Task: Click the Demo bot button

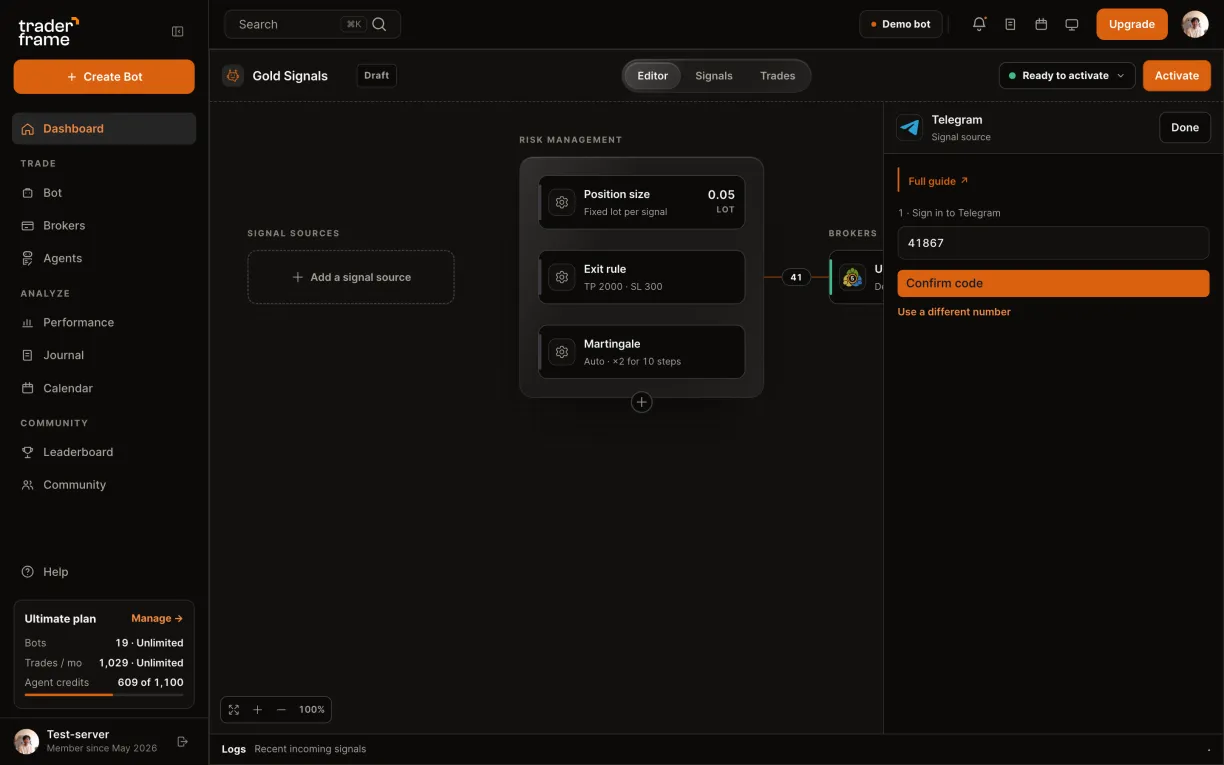Action: [901, 24]
